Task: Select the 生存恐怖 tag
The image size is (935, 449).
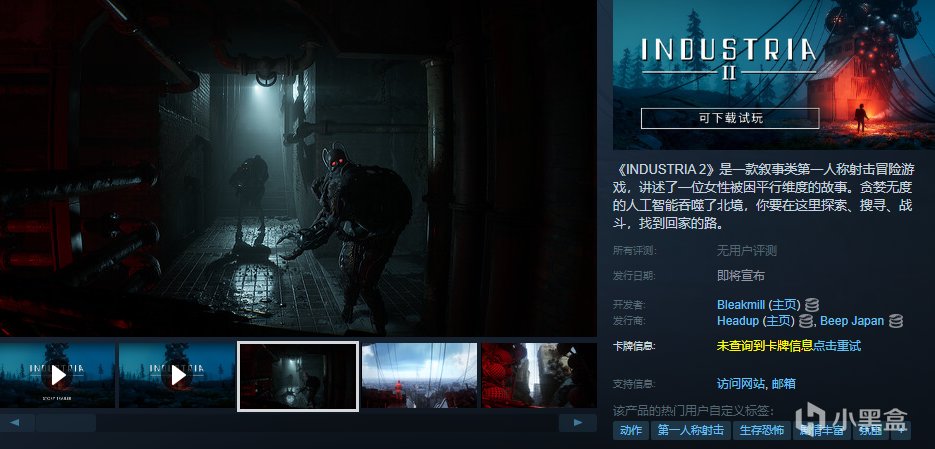Action: tap(759, 431)
